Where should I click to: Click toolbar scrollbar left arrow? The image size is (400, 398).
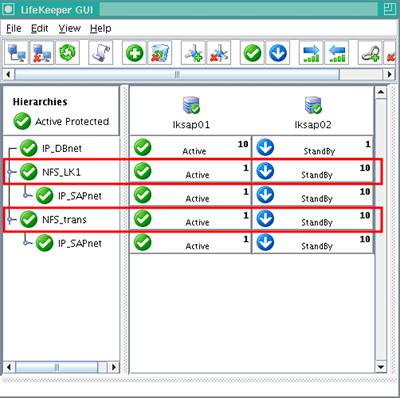point(8,74)
